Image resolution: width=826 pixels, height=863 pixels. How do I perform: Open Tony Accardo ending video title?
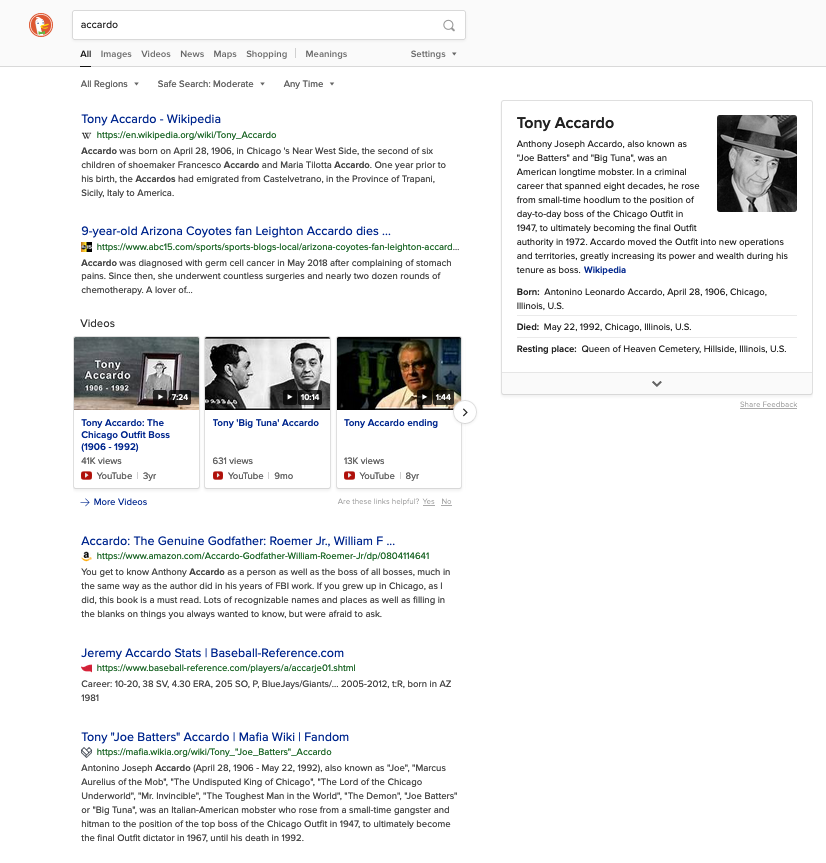point(391,423)
